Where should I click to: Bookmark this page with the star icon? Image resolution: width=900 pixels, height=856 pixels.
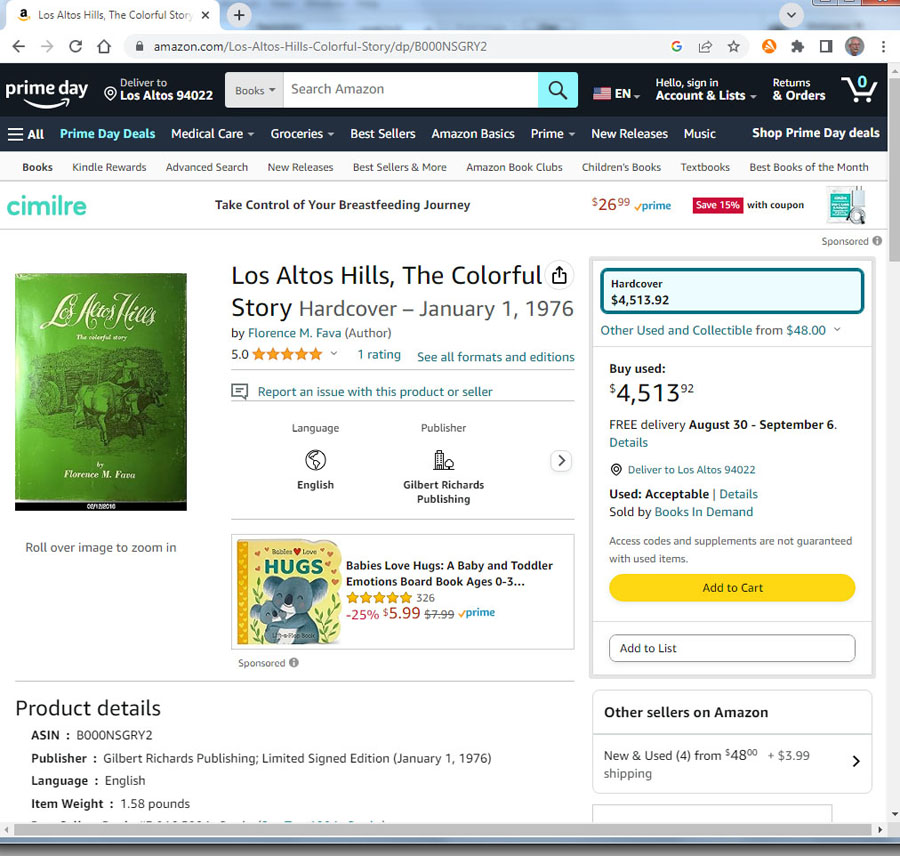733,46
